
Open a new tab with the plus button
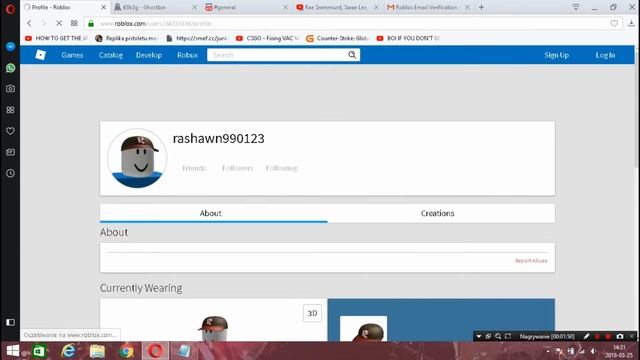coord(481,7)
